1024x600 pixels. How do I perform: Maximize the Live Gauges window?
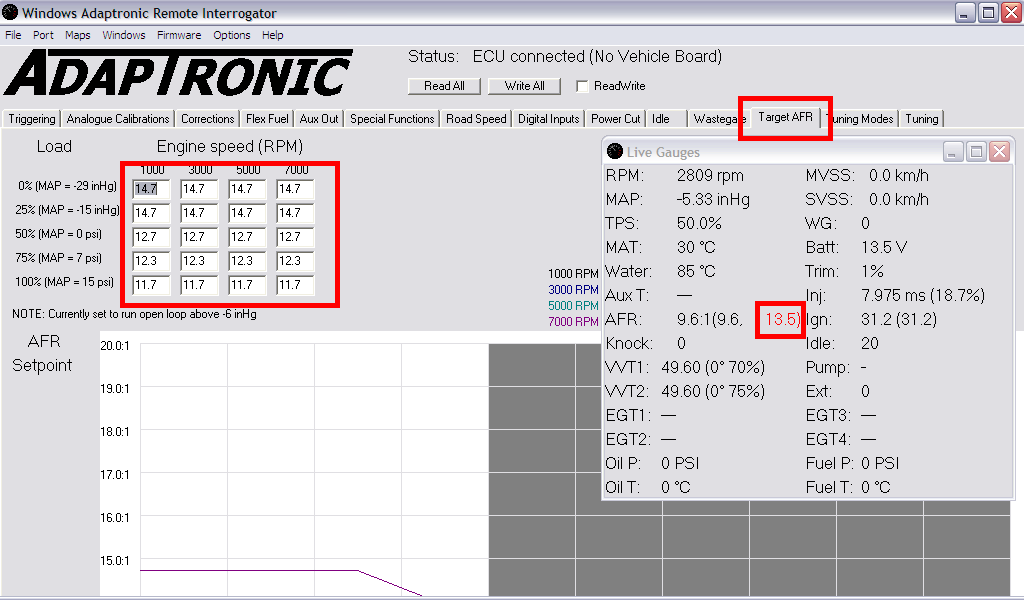point(976,152)
